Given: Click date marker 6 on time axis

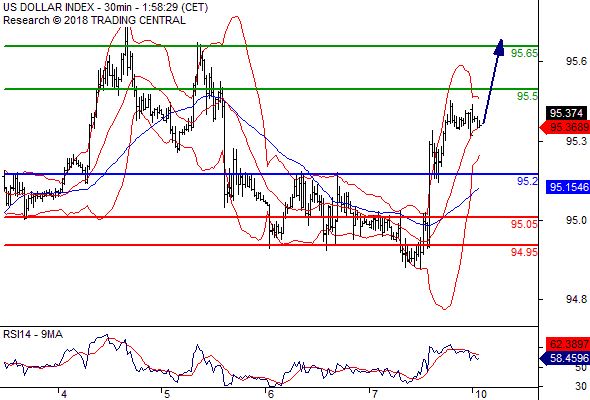Looking at the screenshot, I should (270, 394).
